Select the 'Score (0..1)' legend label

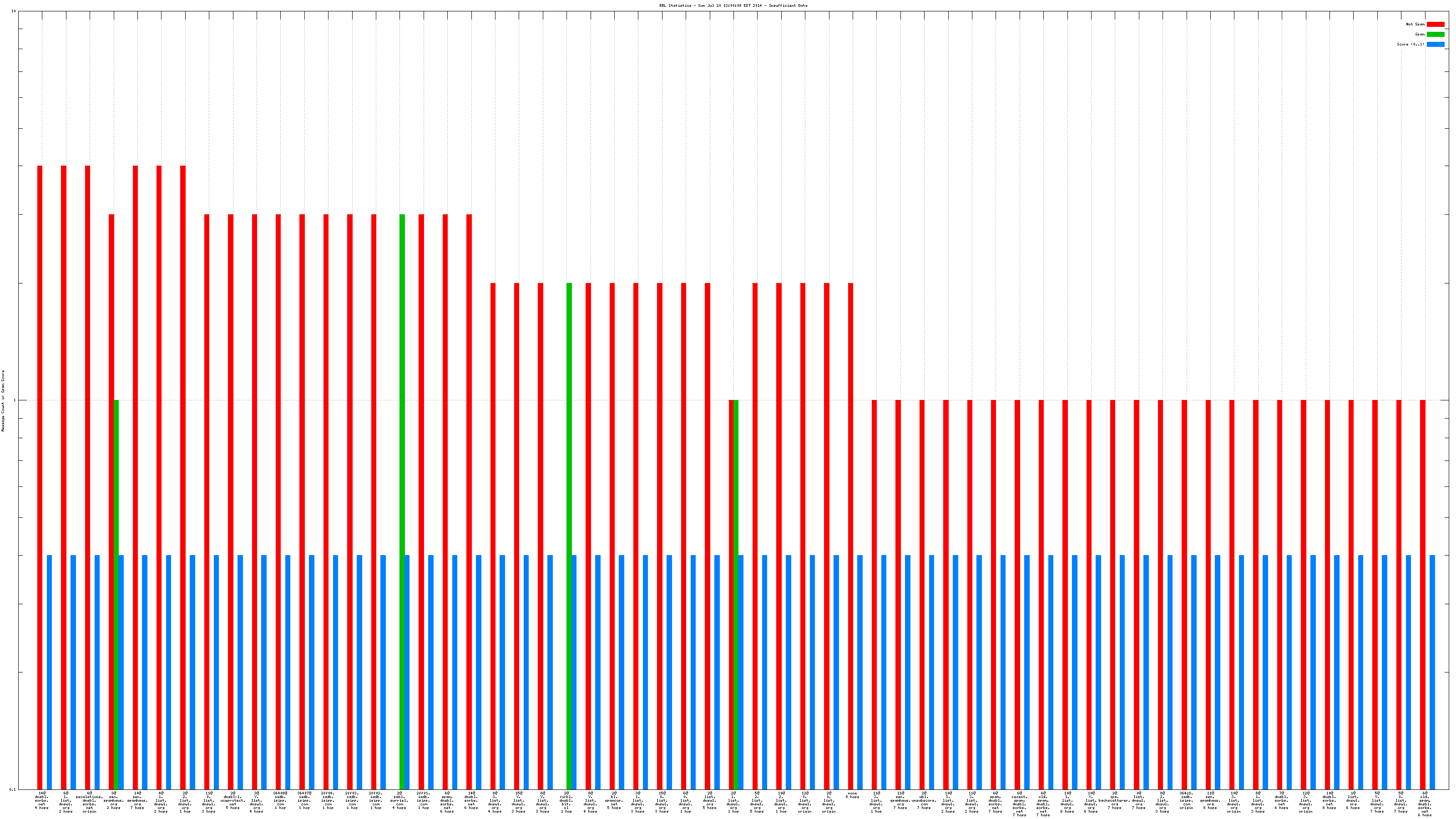[x=1410, y=44]
